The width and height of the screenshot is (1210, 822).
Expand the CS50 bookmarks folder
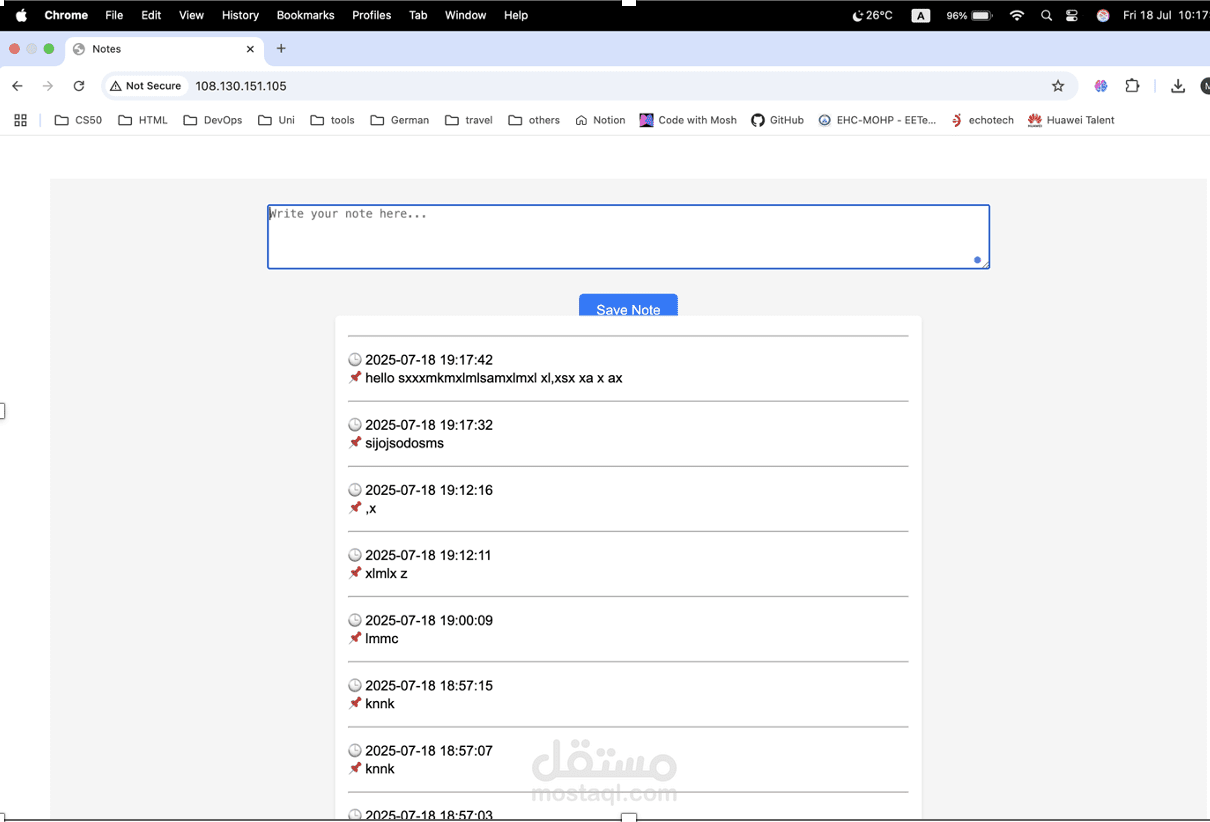[x=78, y=120]
